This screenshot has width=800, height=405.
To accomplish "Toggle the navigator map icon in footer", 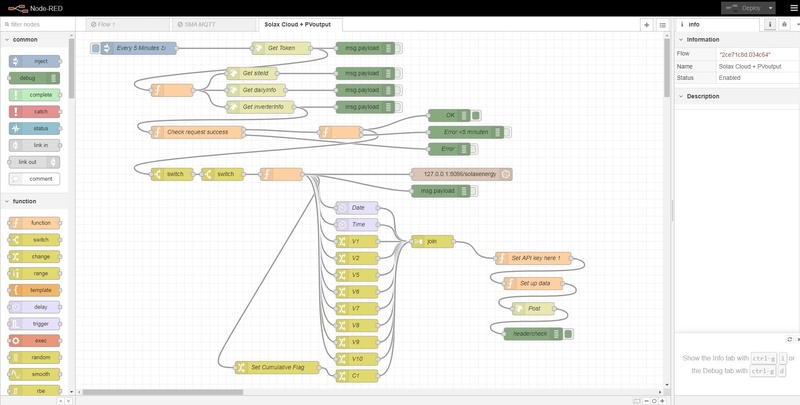I will coord(637,401).
